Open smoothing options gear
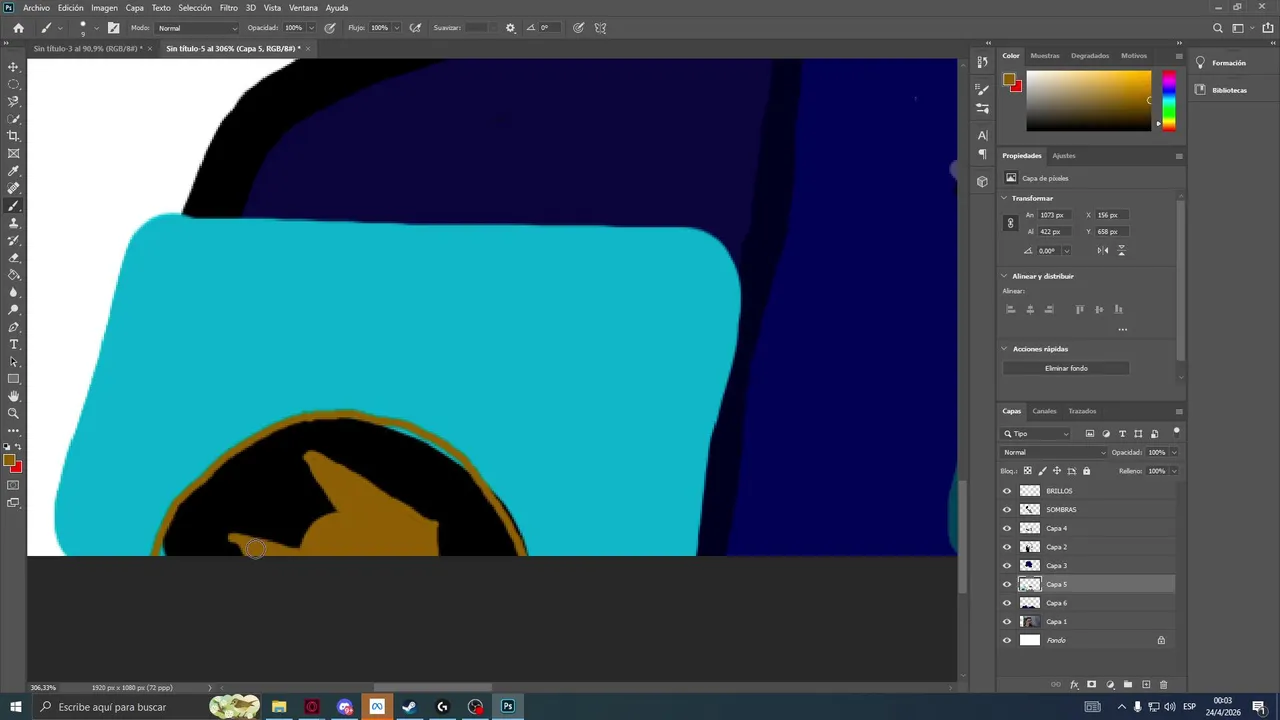Screen dimensions: 1280x720 (510, 28)
